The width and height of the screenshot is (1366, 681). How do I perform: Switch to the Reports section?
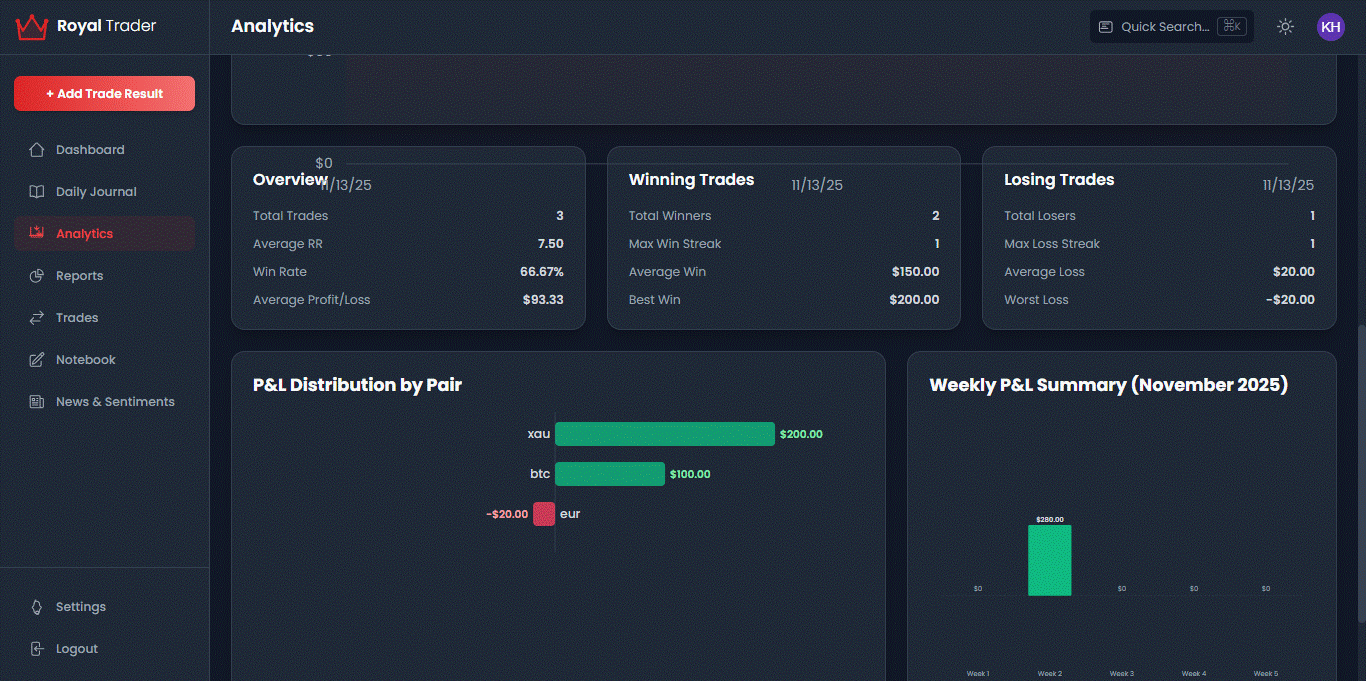click(x=78, y=275)
